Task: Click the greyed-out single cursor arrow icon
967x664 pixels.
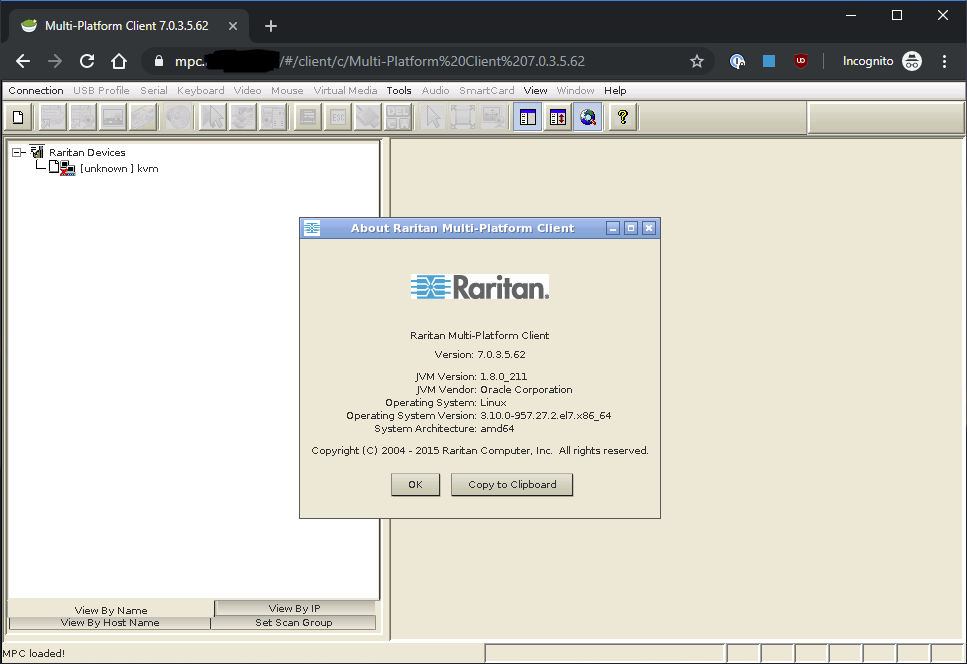Action: point(433,117)
